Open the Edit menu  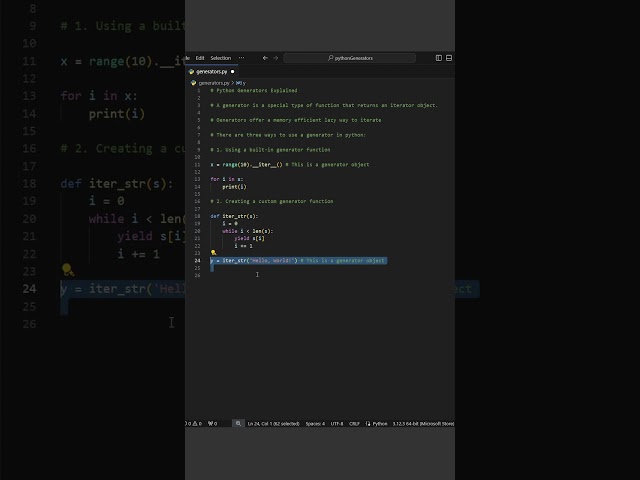[x=200, y=58]
